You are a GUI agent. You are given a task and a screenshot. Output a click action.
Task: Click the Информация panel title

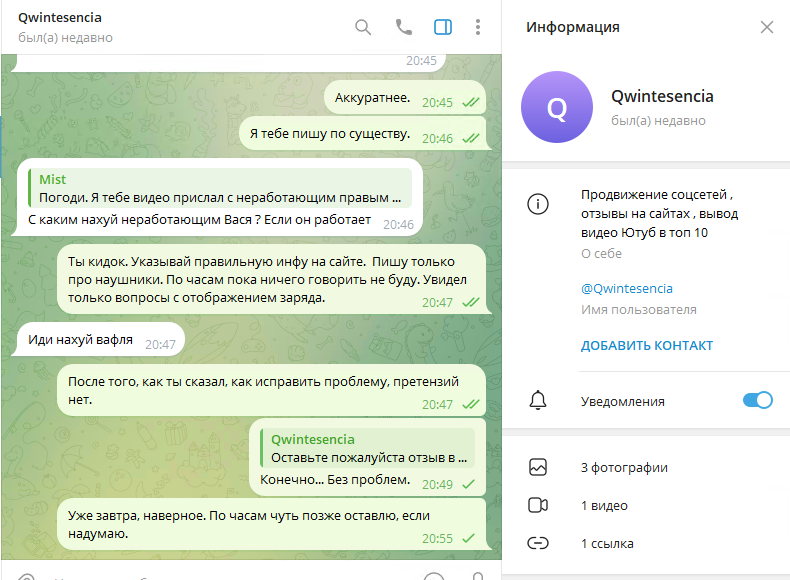[573, 27]
